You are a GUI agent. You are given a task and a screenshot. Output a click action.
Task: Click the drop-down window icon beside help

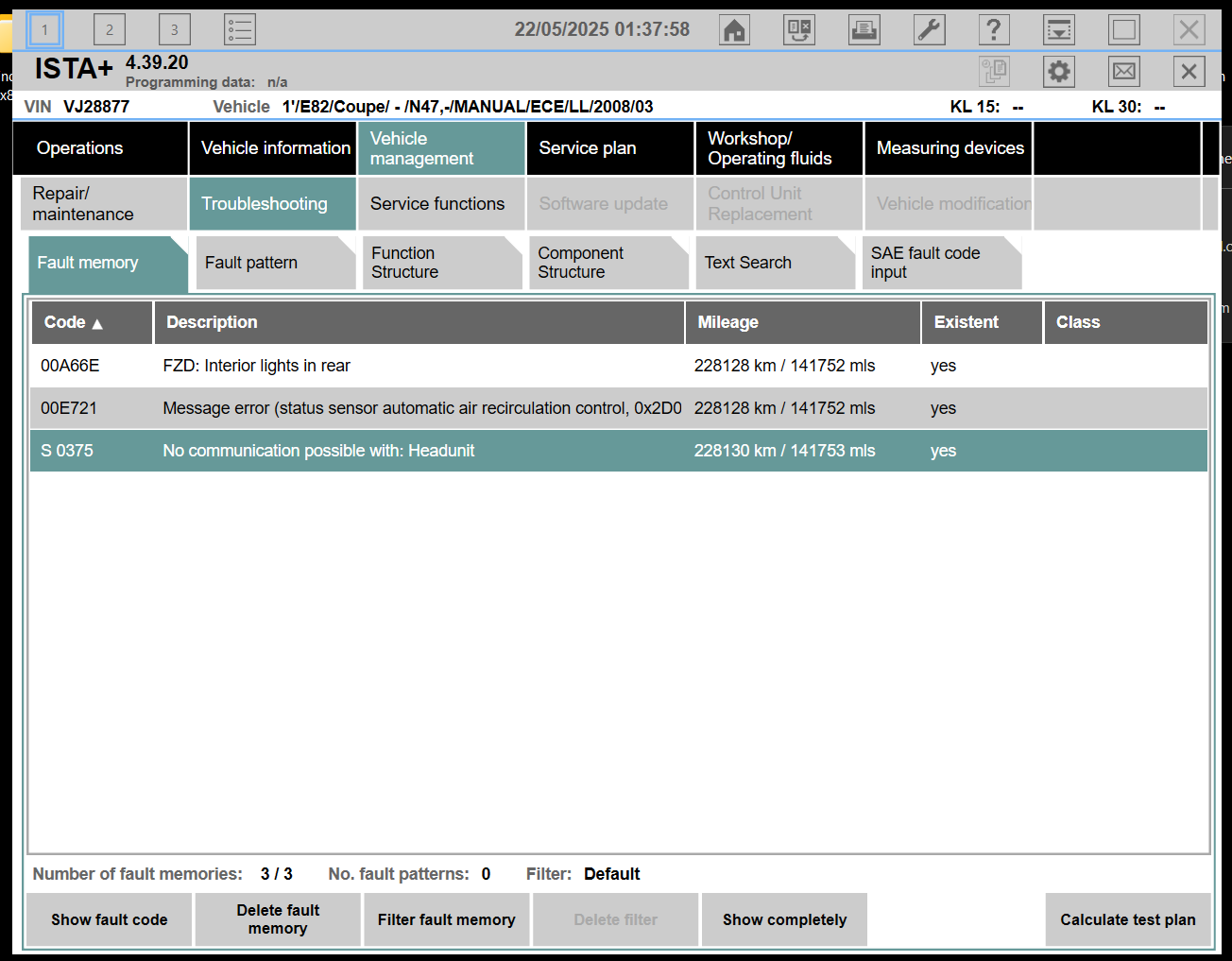click(x=1059, y=30)
